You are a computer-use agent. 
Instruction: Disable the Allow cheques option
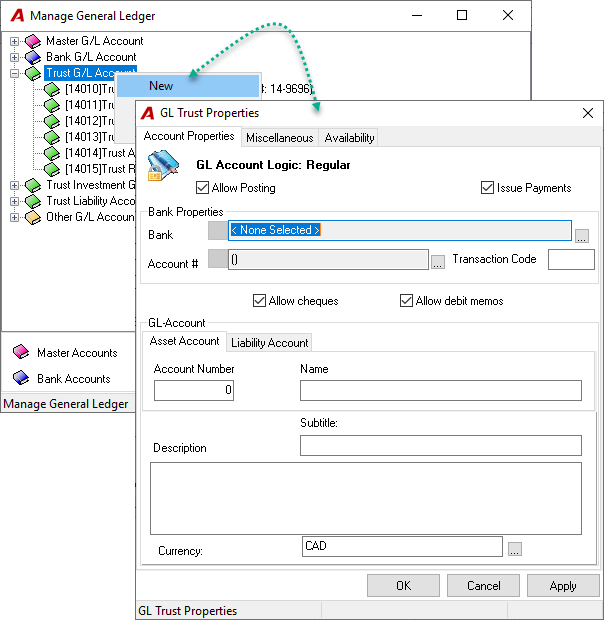click(259, 301)
